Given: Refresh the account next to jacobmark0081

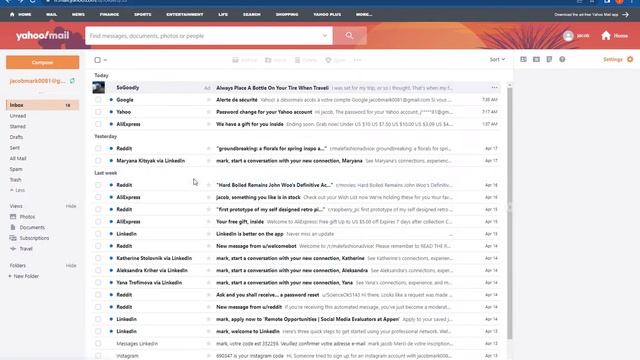Looking at the screenshot, I should (72, 81).
